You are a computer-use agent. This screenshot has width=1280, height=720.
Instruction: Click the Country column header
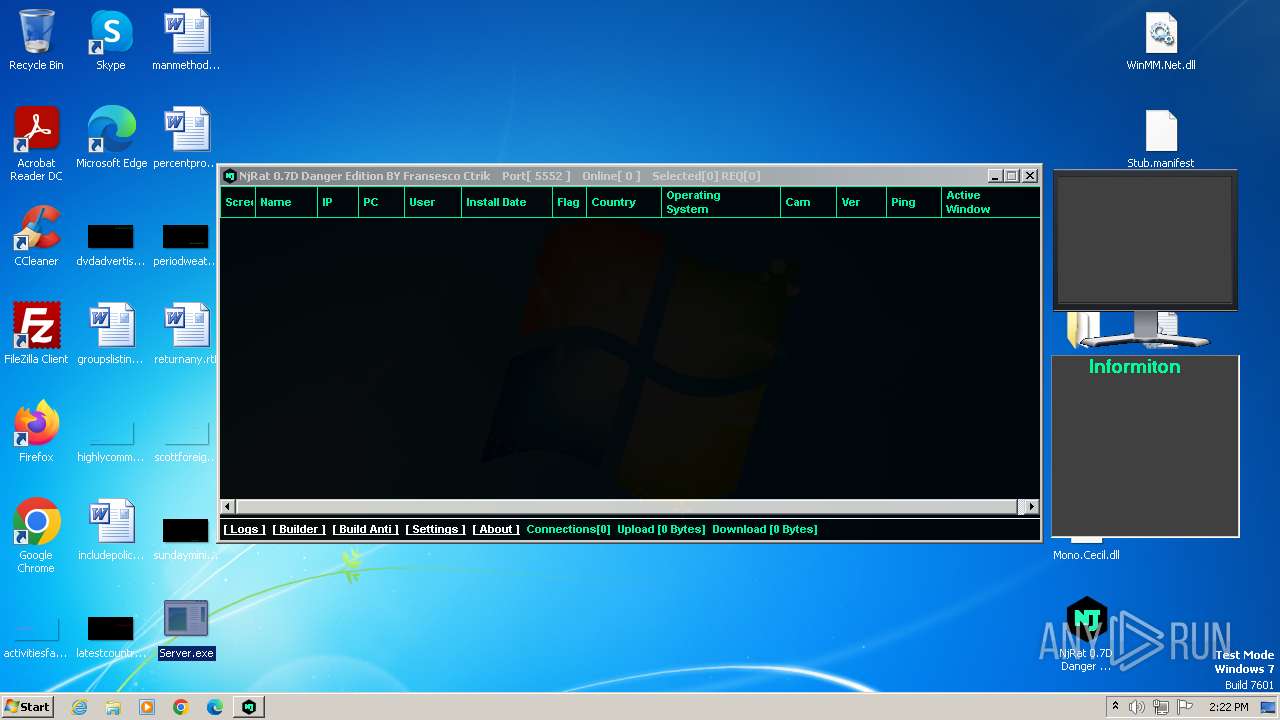click(x=624, y=202)
